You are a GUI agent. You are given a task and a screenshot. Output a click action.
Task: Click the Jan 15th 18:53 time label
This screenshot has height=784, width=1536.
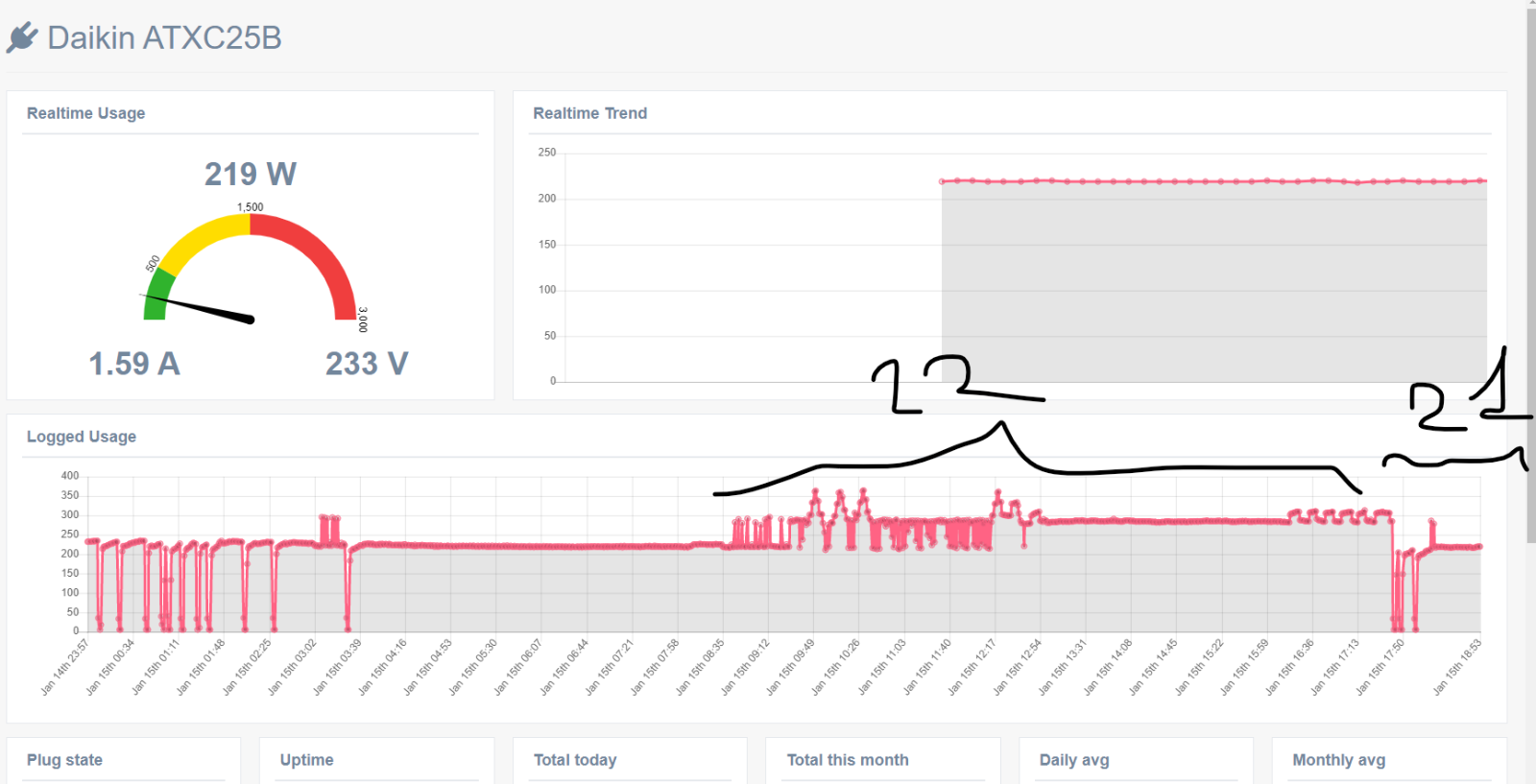pos(1457,666)
